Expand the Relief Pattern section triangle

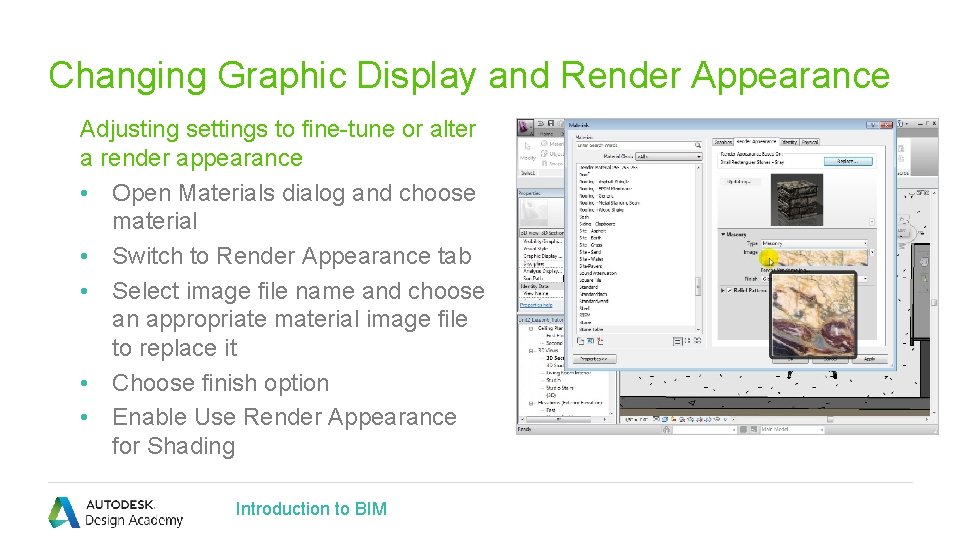[722, 290]
